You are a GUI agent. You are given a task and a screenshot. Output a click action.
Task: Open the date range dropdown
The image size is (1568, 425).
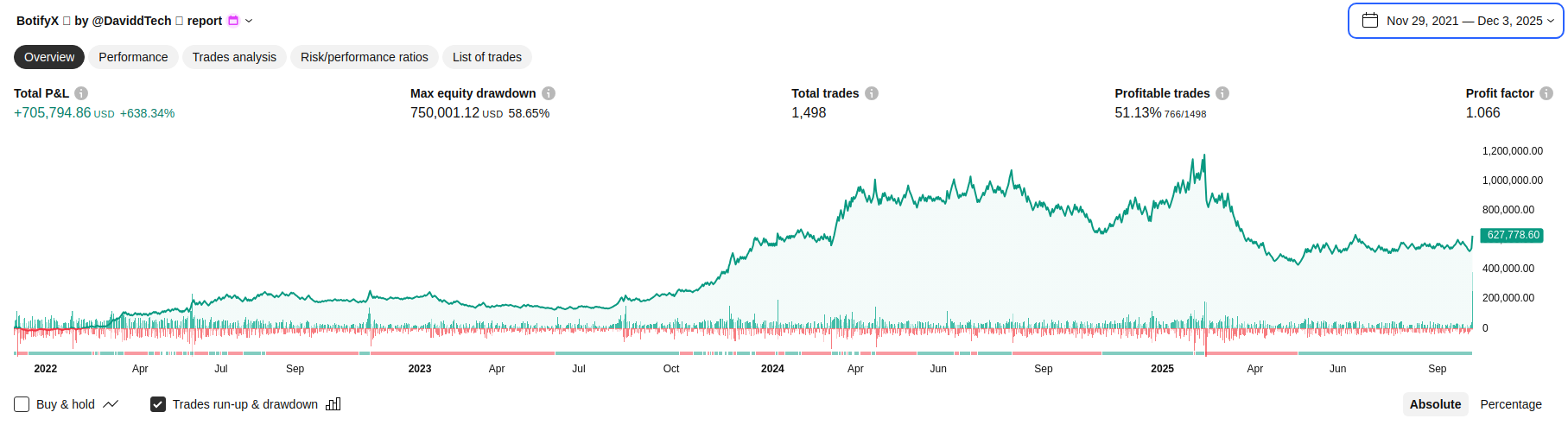tap(1456, 21)
